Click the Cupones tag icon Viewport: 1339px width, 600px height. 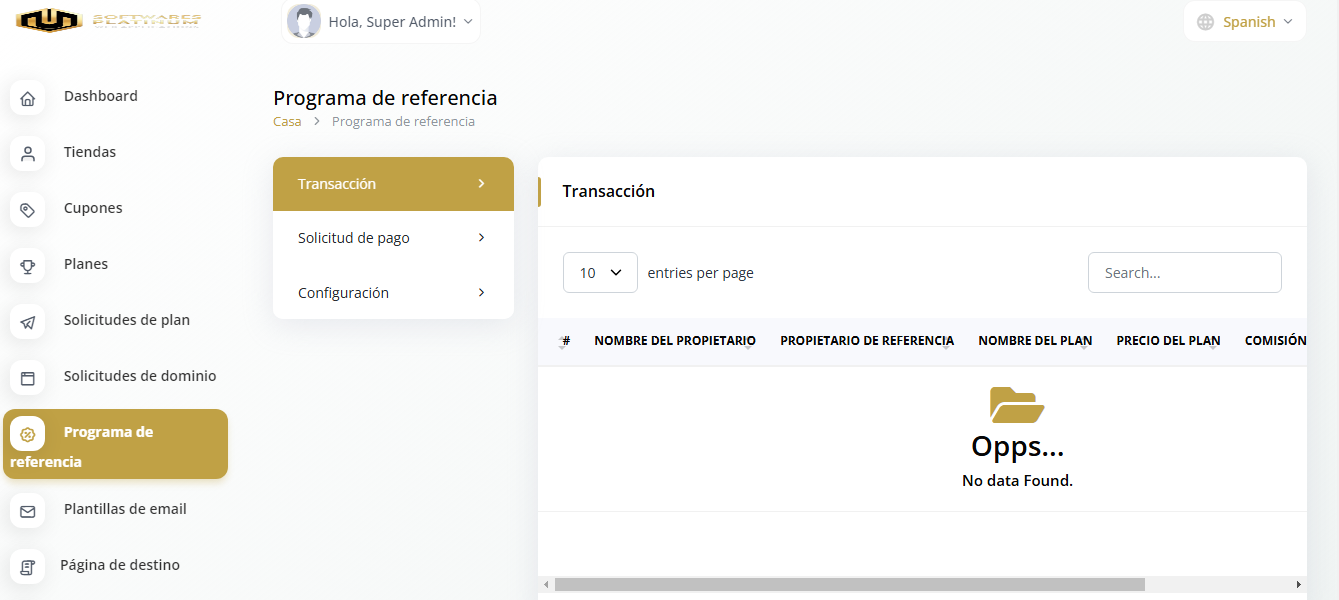[x=28, y=210]
